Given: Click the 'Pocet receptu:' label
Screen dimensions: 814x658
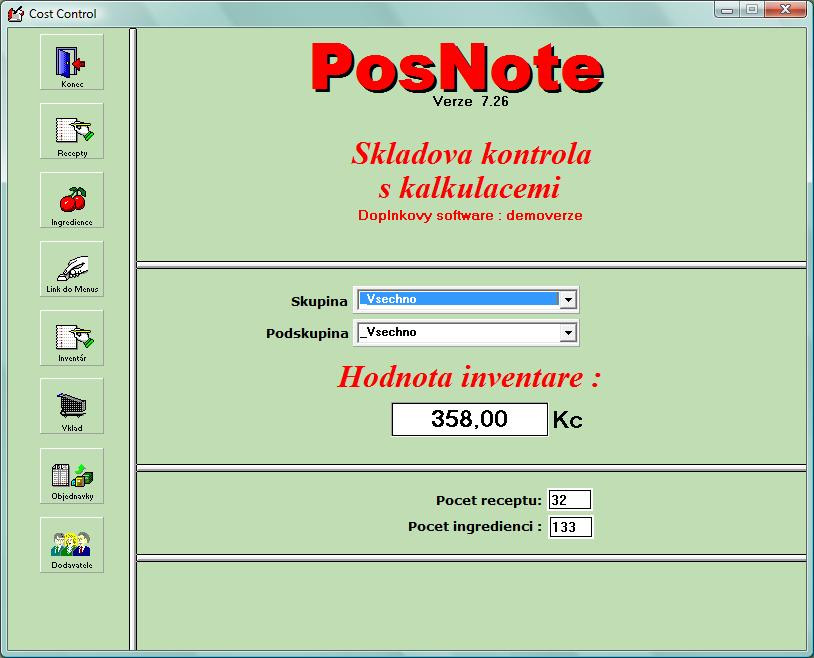Looking at the screenshot, I should [489, 501].
